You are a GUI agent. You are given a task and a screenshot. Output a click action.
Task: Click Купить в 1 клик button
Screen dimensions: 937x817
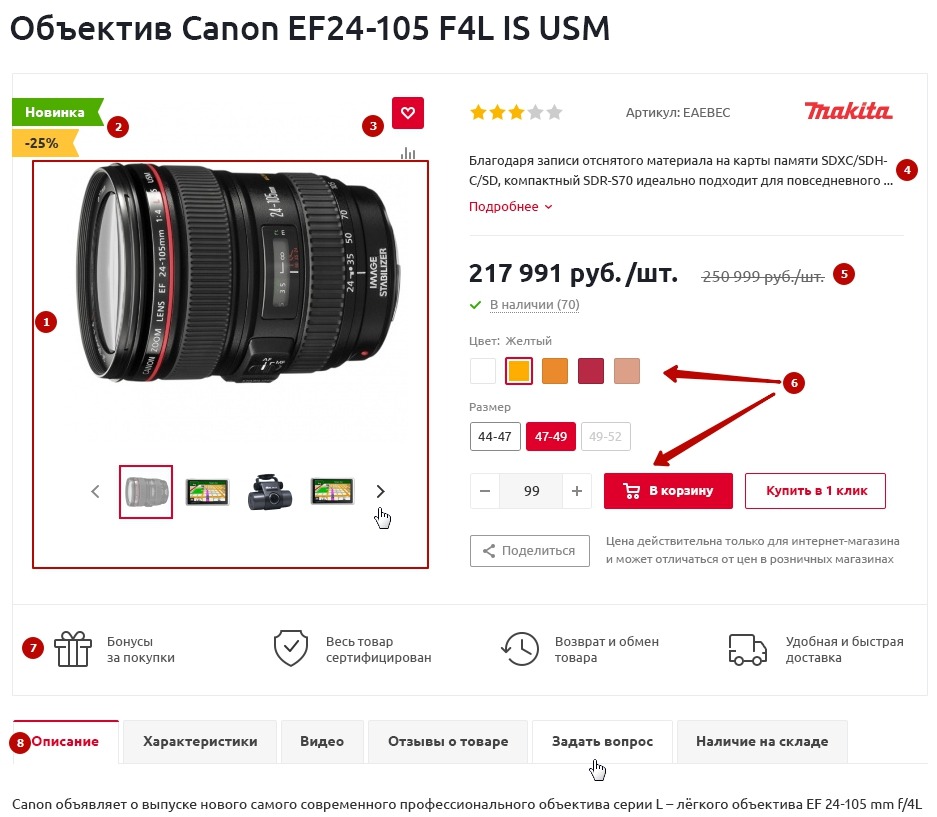(816, 491)
